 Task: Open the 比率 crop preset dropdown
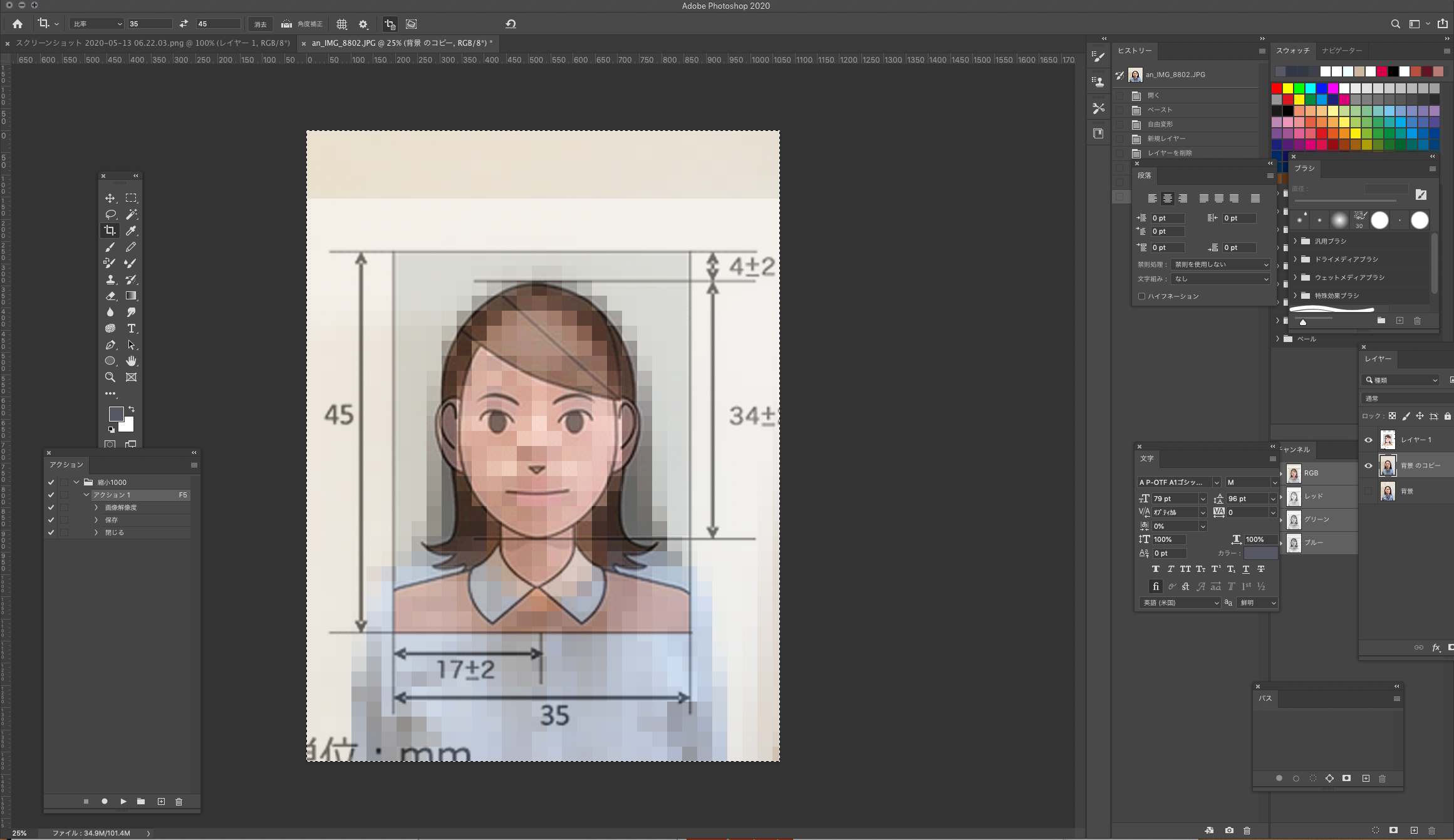(96, 24)
